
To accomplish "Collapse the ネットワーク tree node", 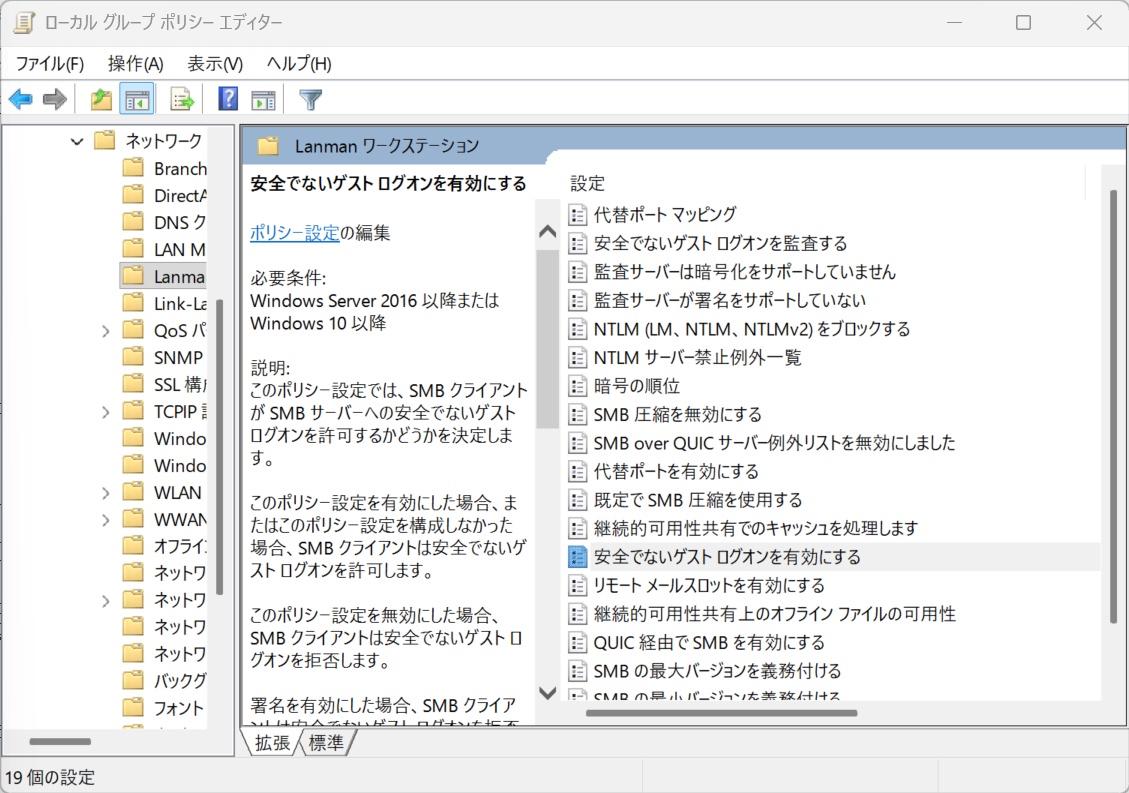I will [x=77, y=141].
